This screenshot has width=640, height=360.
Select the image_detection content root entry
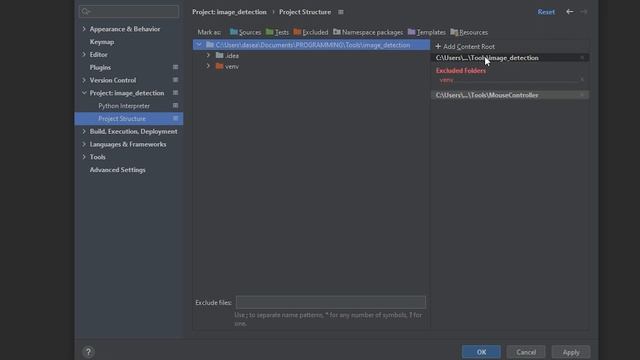pos(510,58)
